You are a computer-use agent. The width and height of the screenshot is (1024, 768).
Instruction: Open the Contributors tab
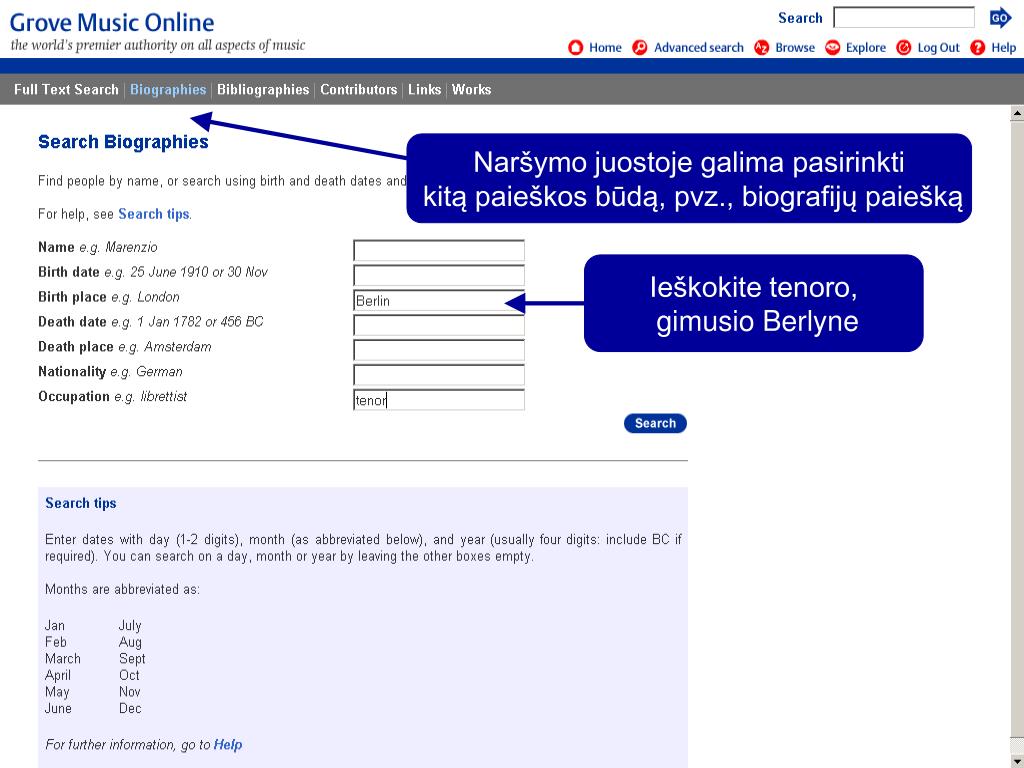(x=359, y=89)
